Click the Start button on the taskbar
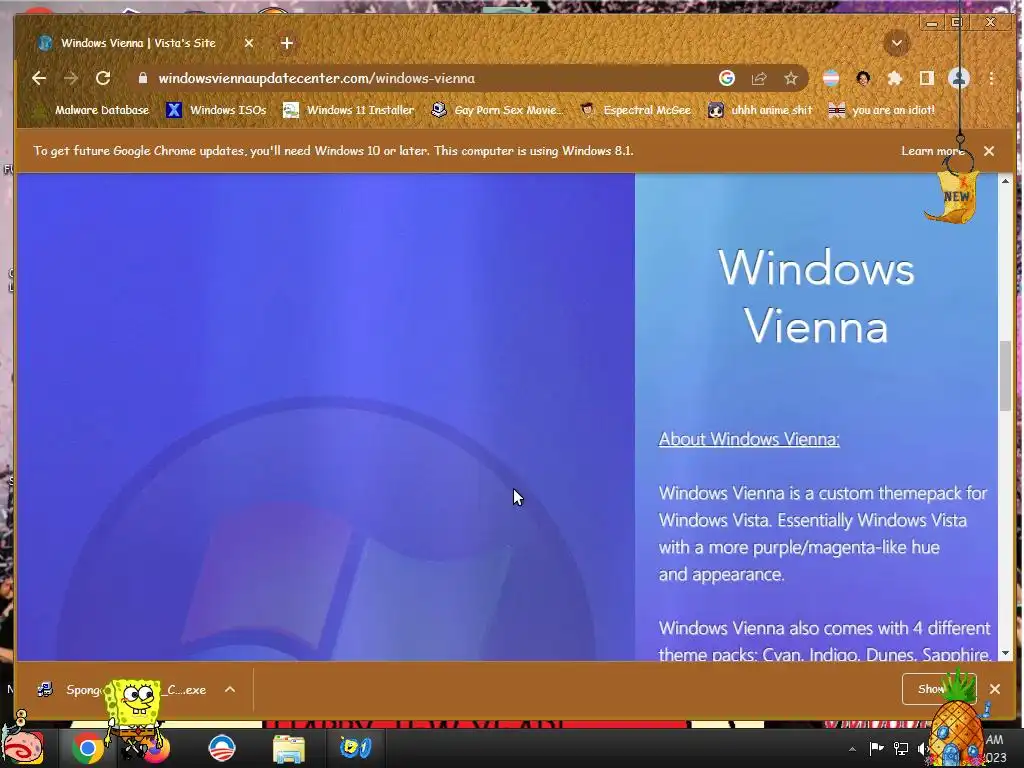1024x768 pixels. pos(24,749)
